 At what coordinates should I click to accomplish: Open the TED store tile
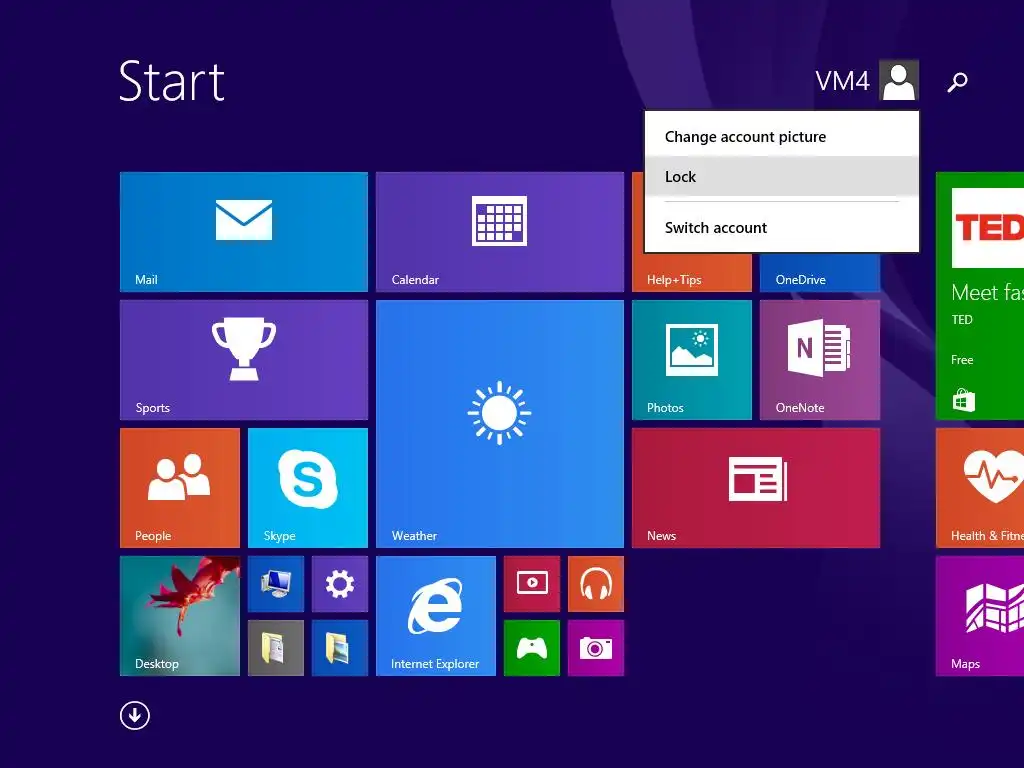click(x=980, y=296)
